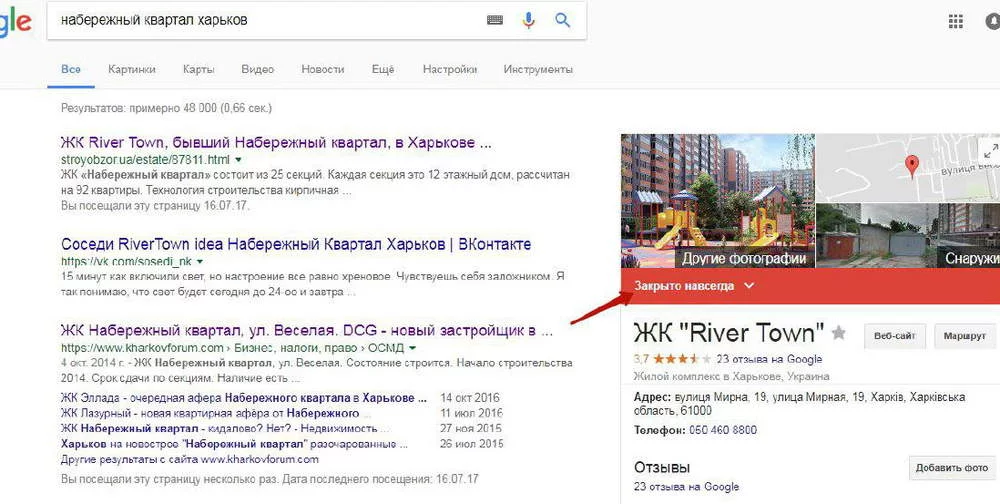Click the Маршрут button
This screenshot has height=504, width=1000.
tap(964, 336)
